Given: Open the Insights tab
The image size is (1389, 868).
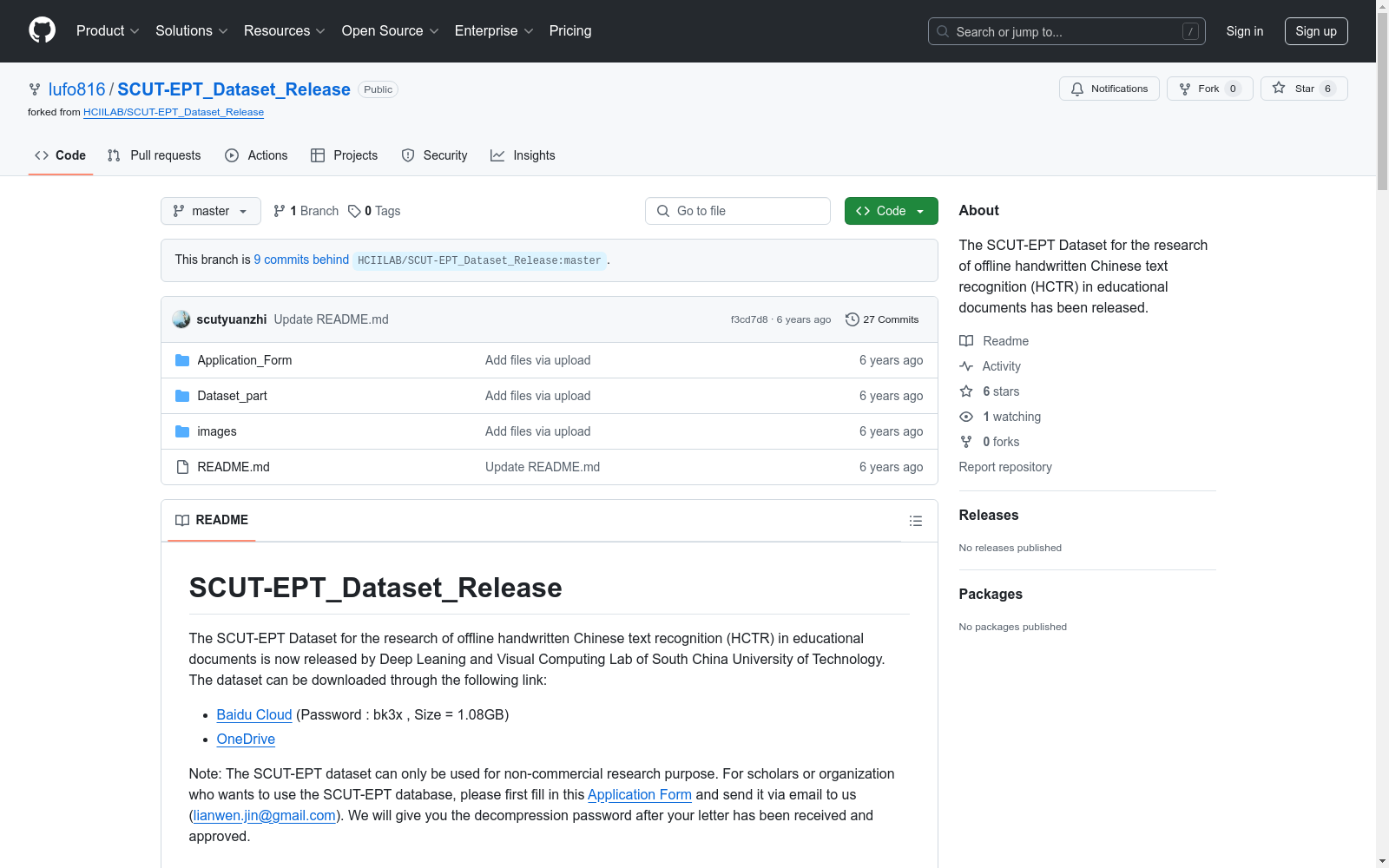Looking at the screenshot, I should click(x=523, y=155).
